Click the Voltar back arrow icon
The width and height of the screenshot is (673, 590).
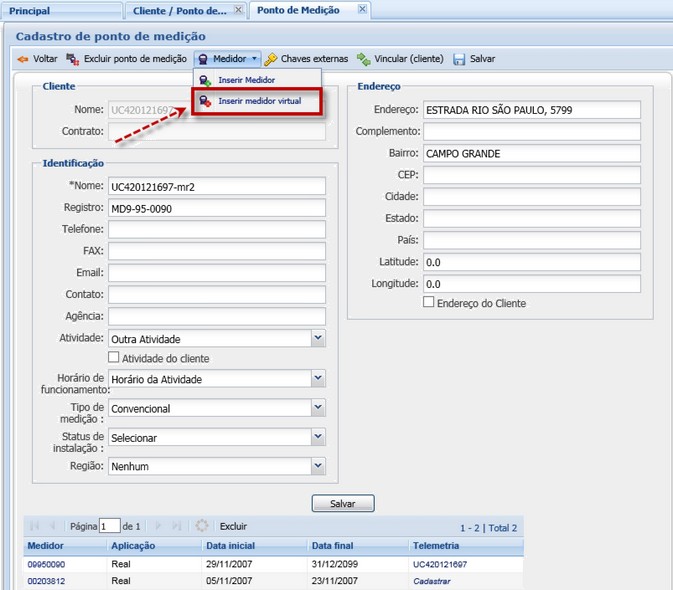coord(22,59)
